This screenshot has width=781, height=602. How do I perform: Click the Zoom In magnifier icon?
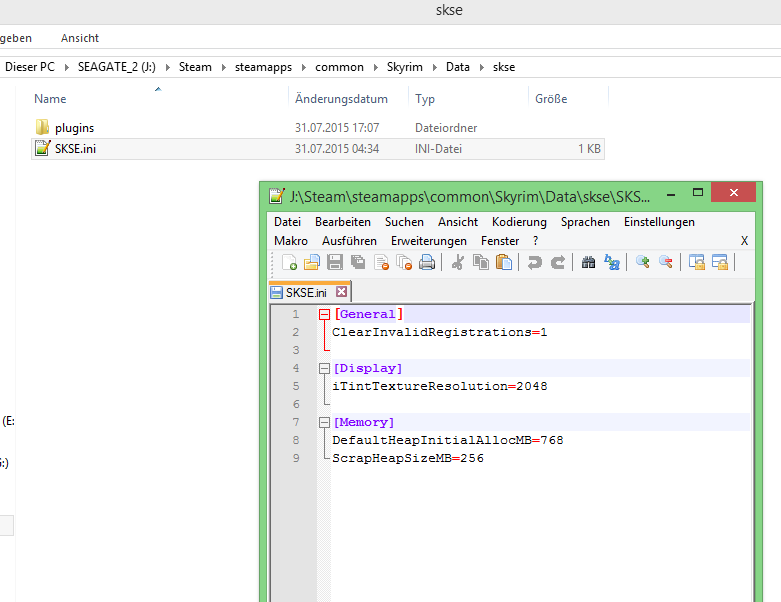[643, 262]
